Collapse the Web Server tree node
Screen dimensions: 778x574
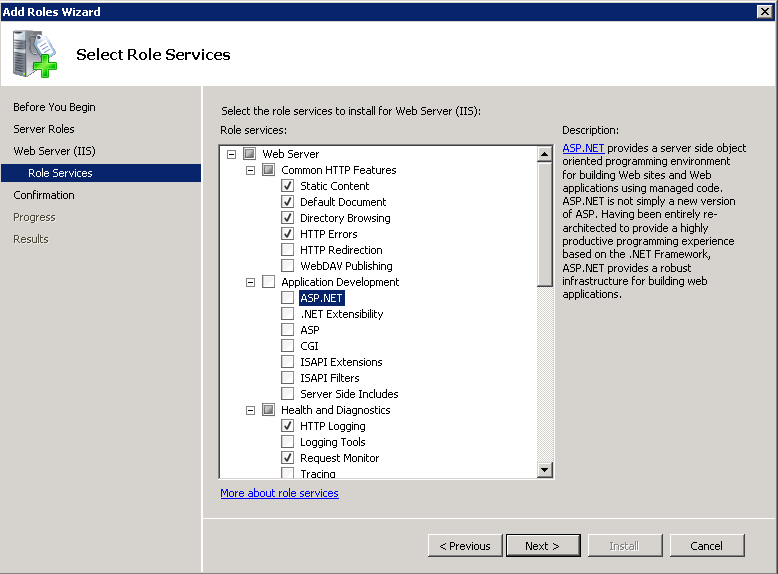point(231,154)
